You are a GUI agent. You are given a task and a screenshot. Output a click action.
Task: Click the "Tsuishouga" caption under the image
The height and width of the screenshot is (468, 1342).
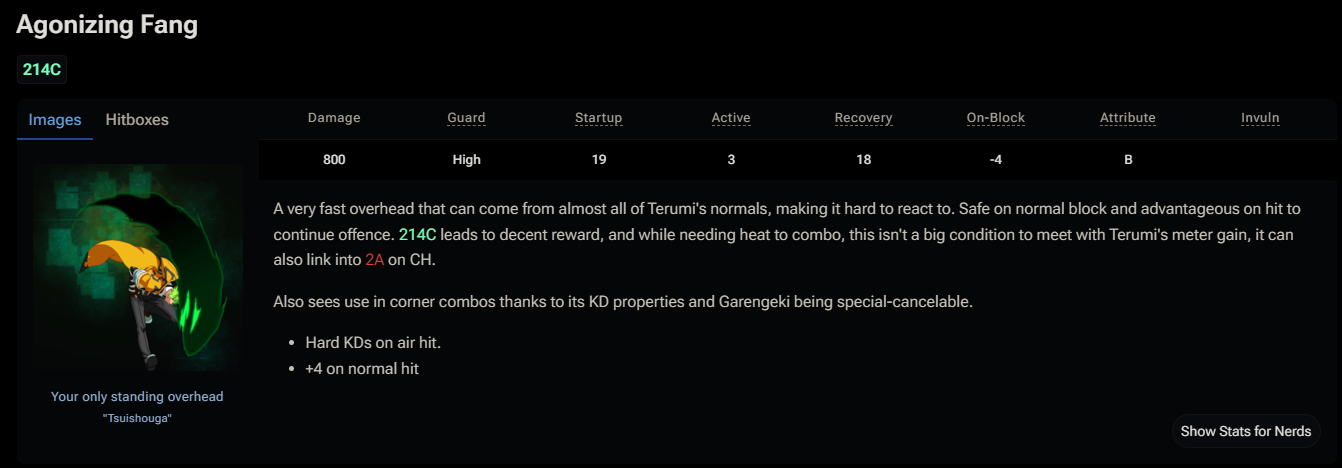point(137,418)
